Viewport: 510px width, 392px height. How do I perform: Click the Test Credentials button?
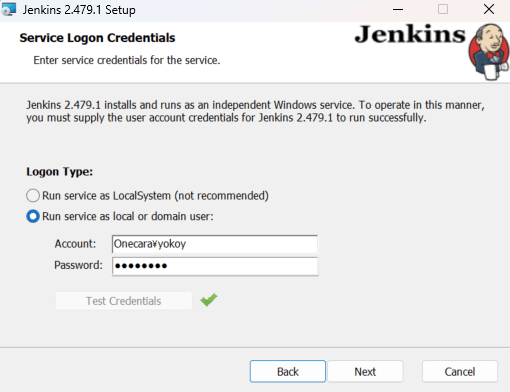(124, 301)
